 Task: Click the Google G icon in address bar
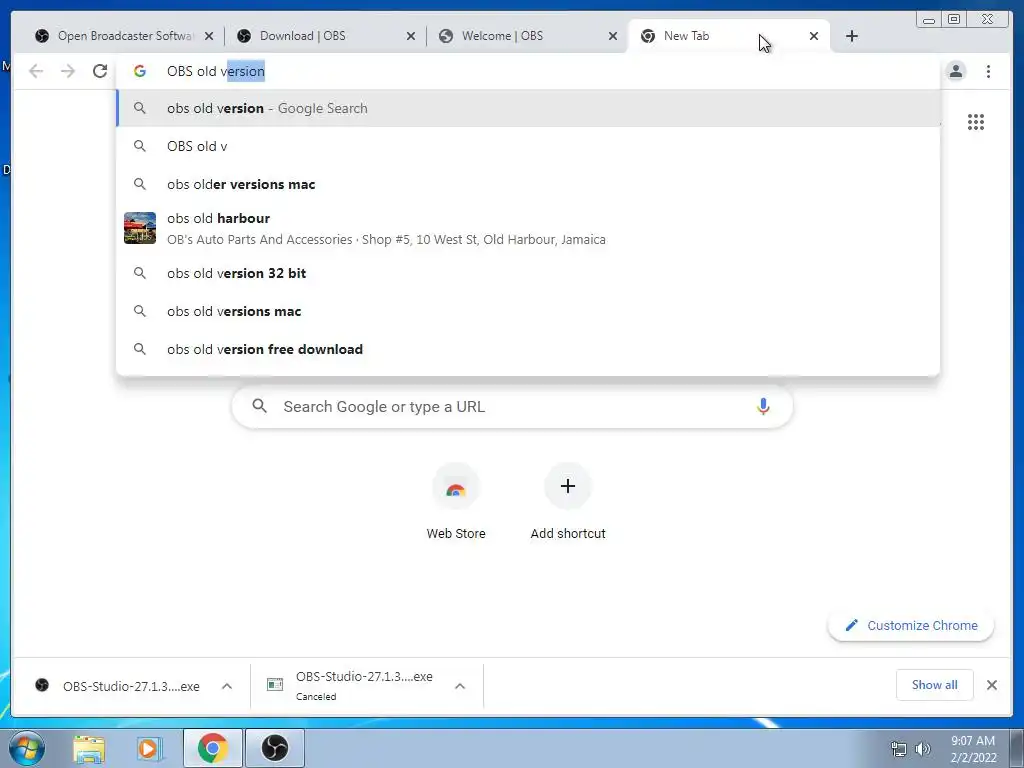tap(140, 71)
